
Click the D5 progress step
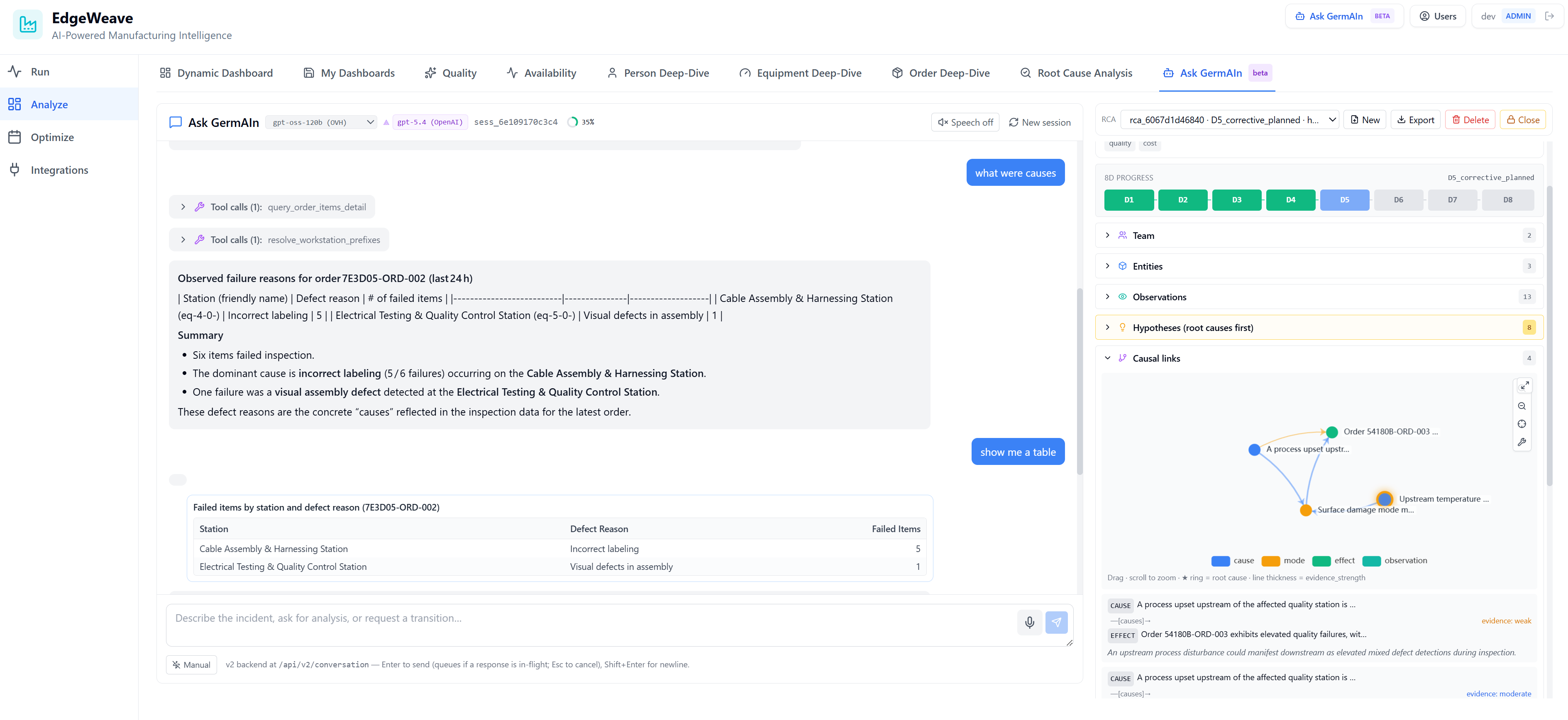point(1344,199)
